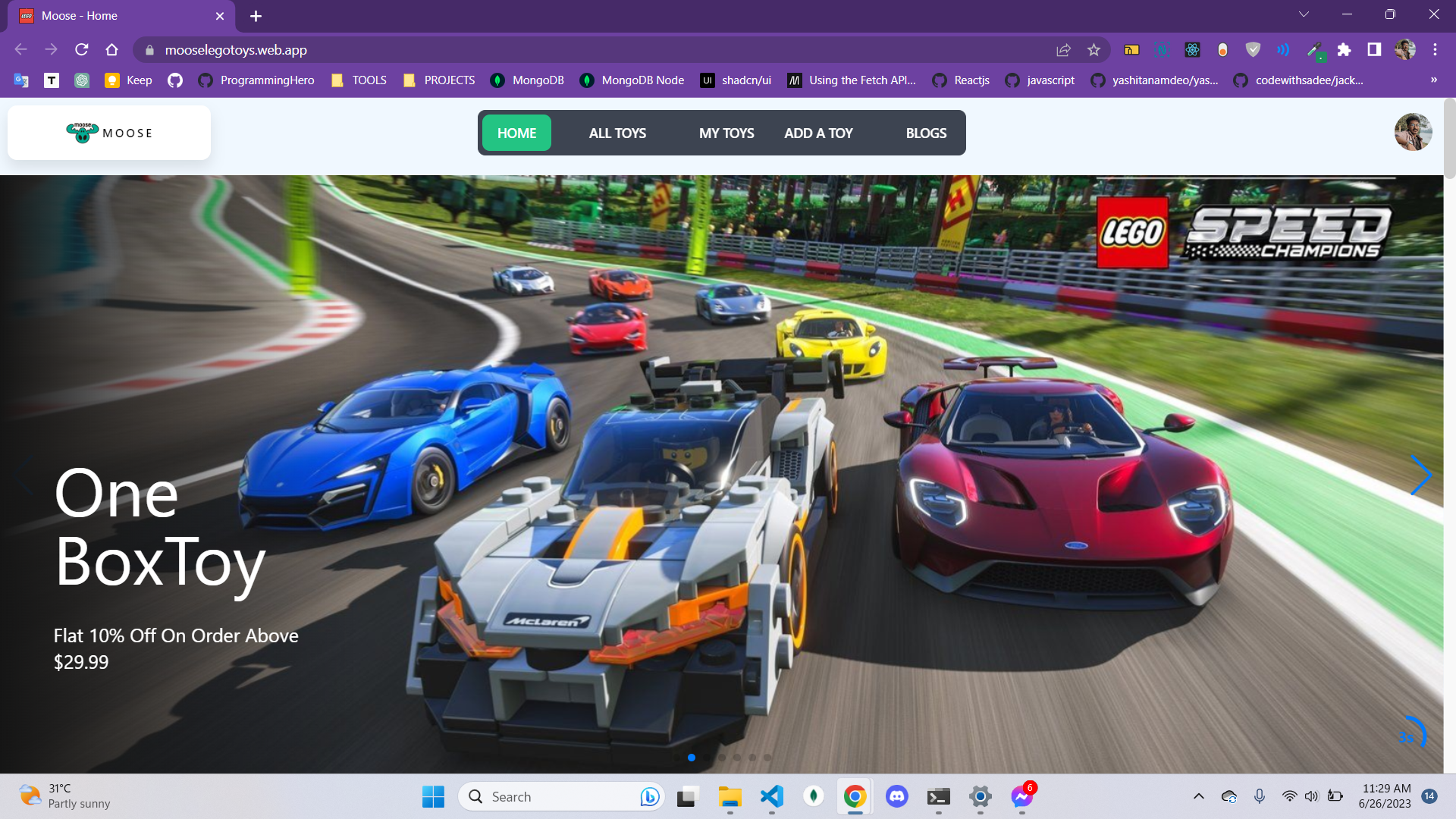The width and height of the screenshot is (1456, 819).
Task: Click the user profile avatar on the page
Action: click(1413, 132)
